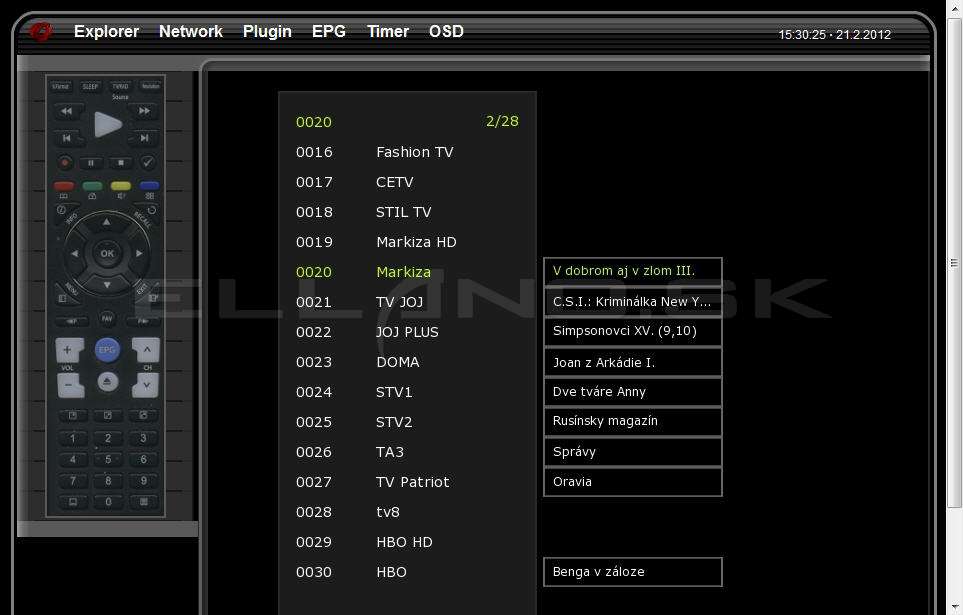The image size is (963, 615).
Task: Click number 3 on remote keypad
Action: 143,438
